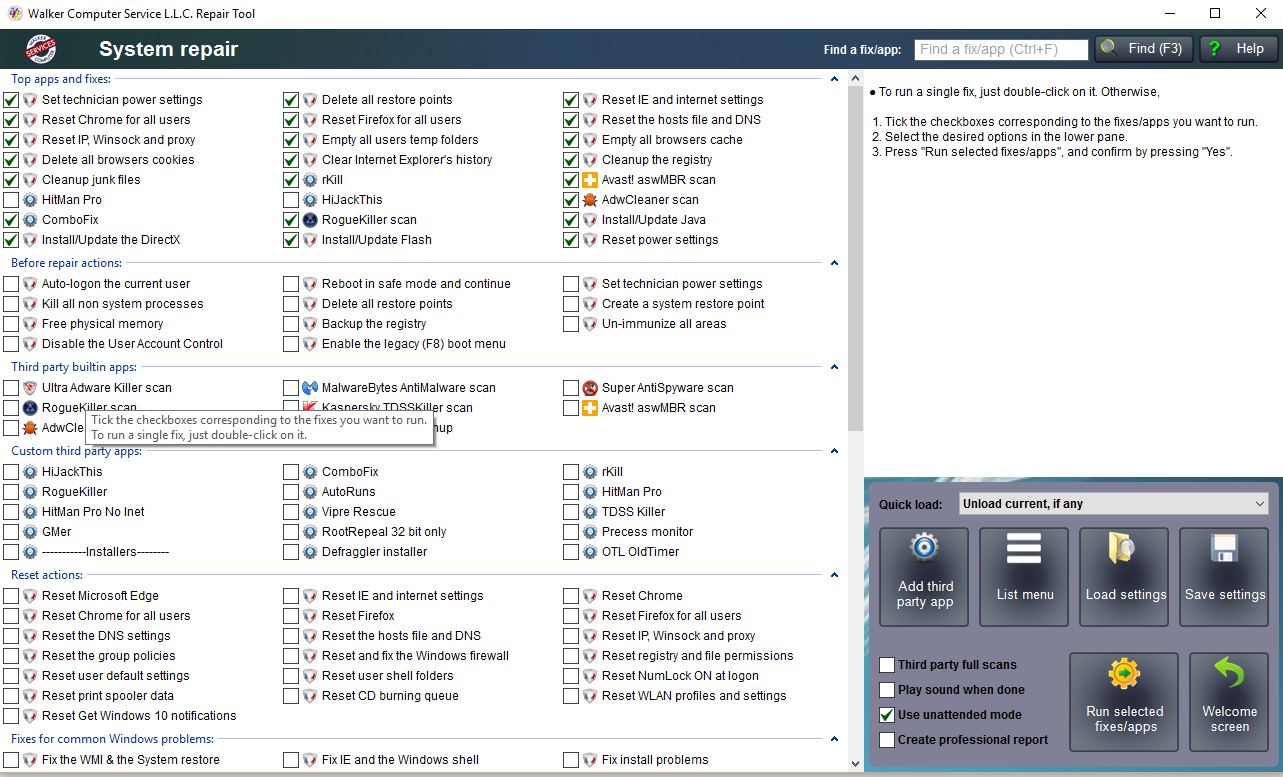Click the HiJackThis gear icon in Custom third party apps
The width and height of the screenshot is (1283, 777).
[30, 472]
